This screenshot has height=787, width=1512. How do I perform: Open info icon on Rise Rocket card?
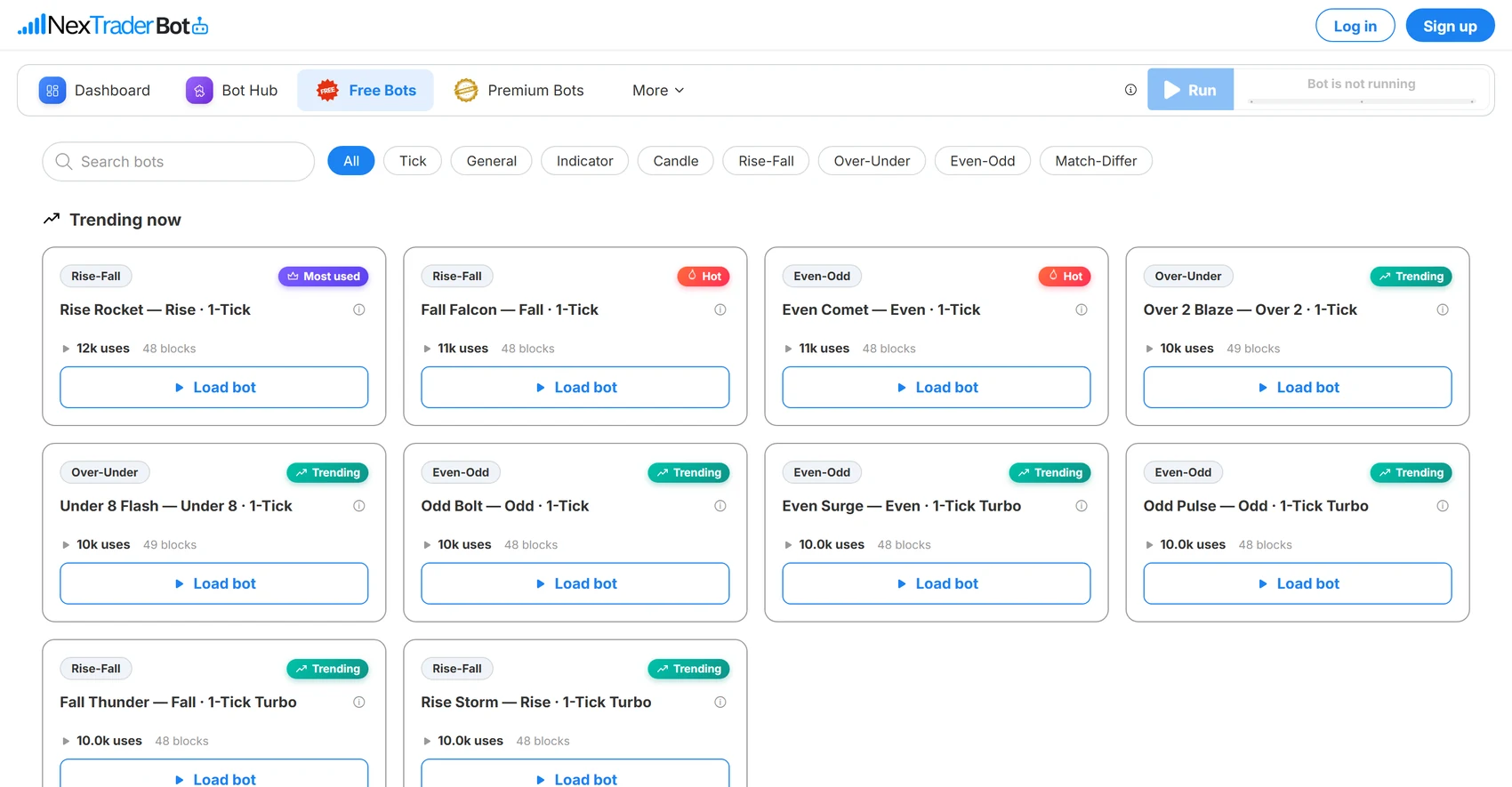coord(359,309)
